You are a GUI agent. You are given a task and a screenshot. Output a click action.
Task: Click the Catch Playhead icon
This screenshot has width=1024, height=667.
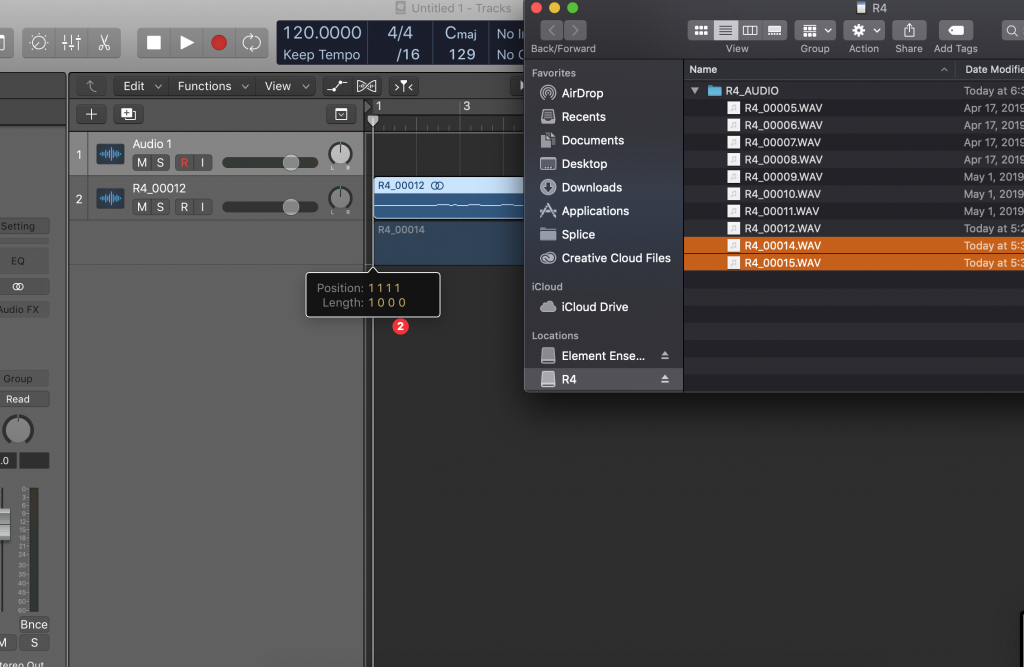[x=403, y=86]
